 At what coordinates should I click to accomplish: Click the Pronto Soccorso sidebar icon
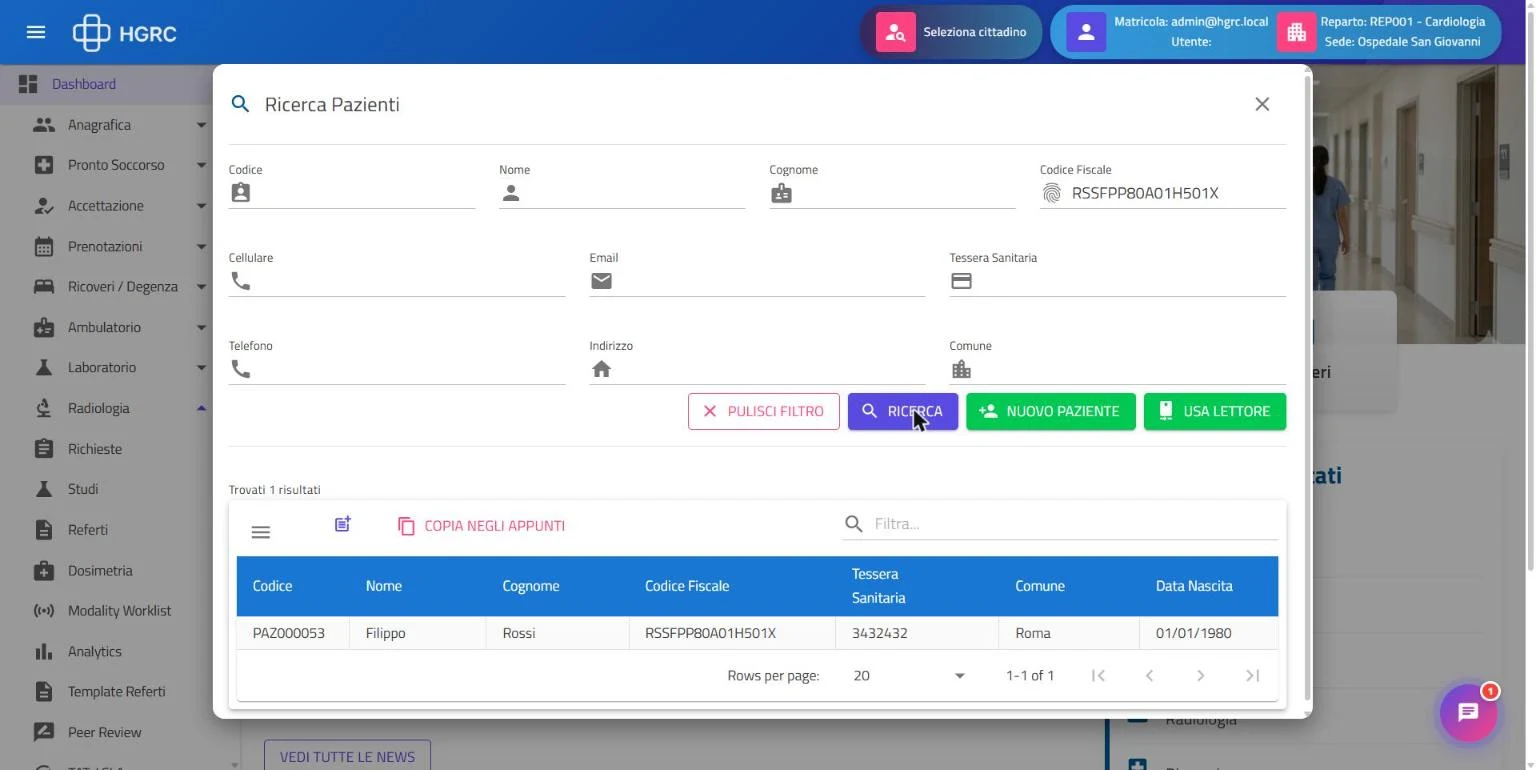43,165
